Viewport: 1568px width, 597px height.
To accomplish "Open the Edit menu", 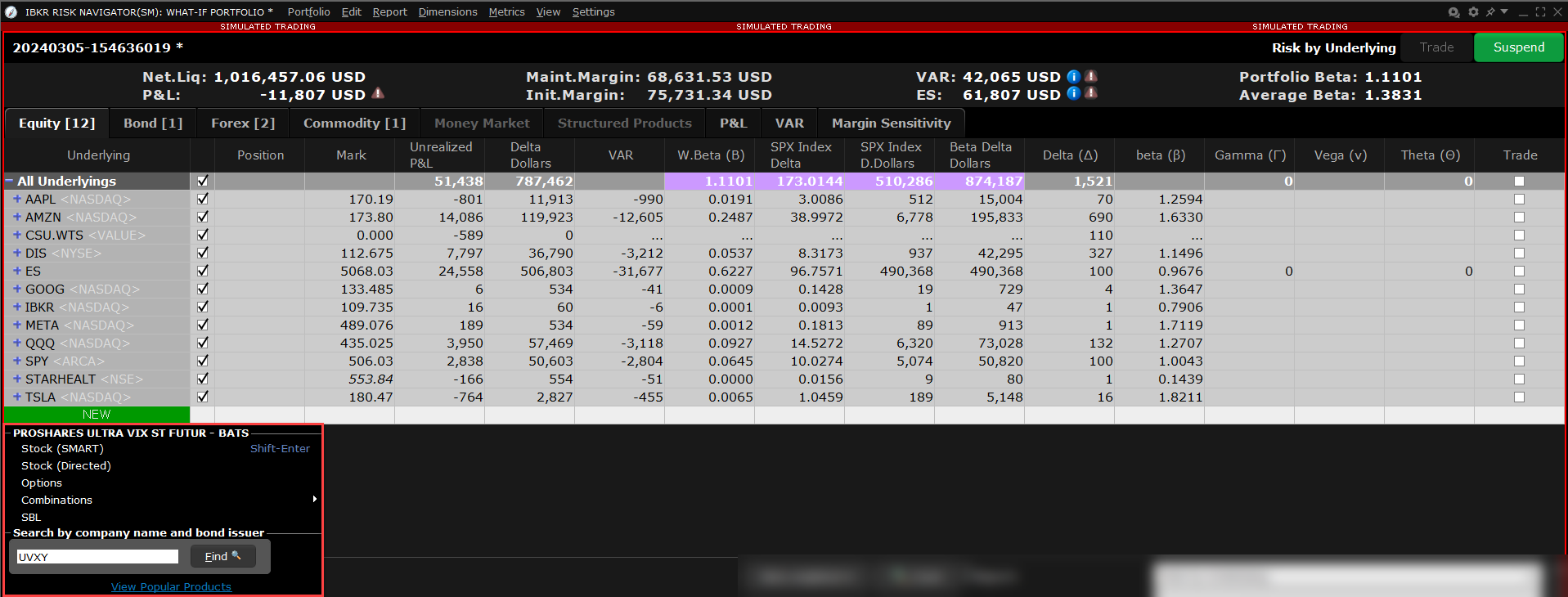I will (x=351, y=12).
